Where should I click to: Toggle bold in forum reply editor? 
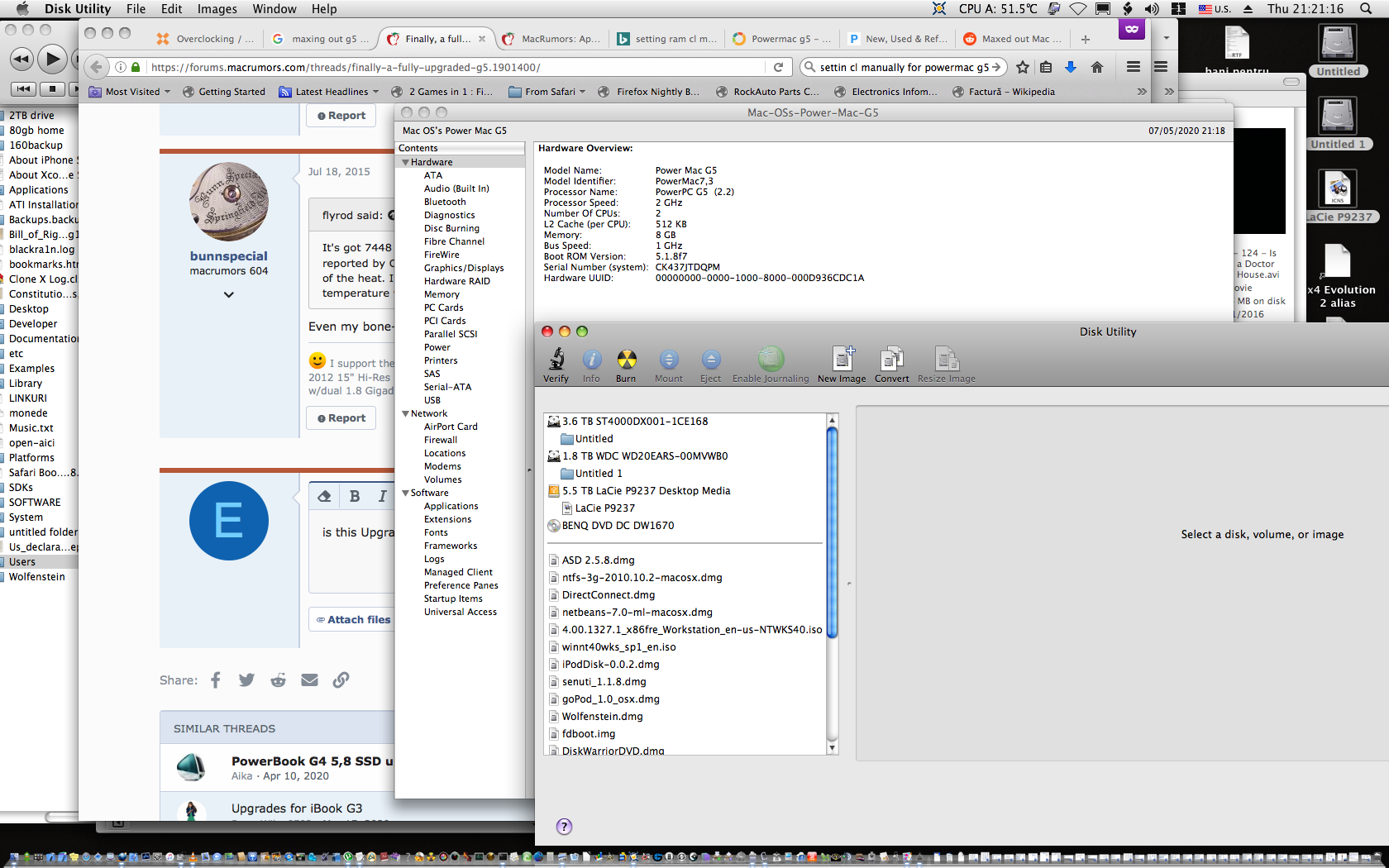click(355, 496)
